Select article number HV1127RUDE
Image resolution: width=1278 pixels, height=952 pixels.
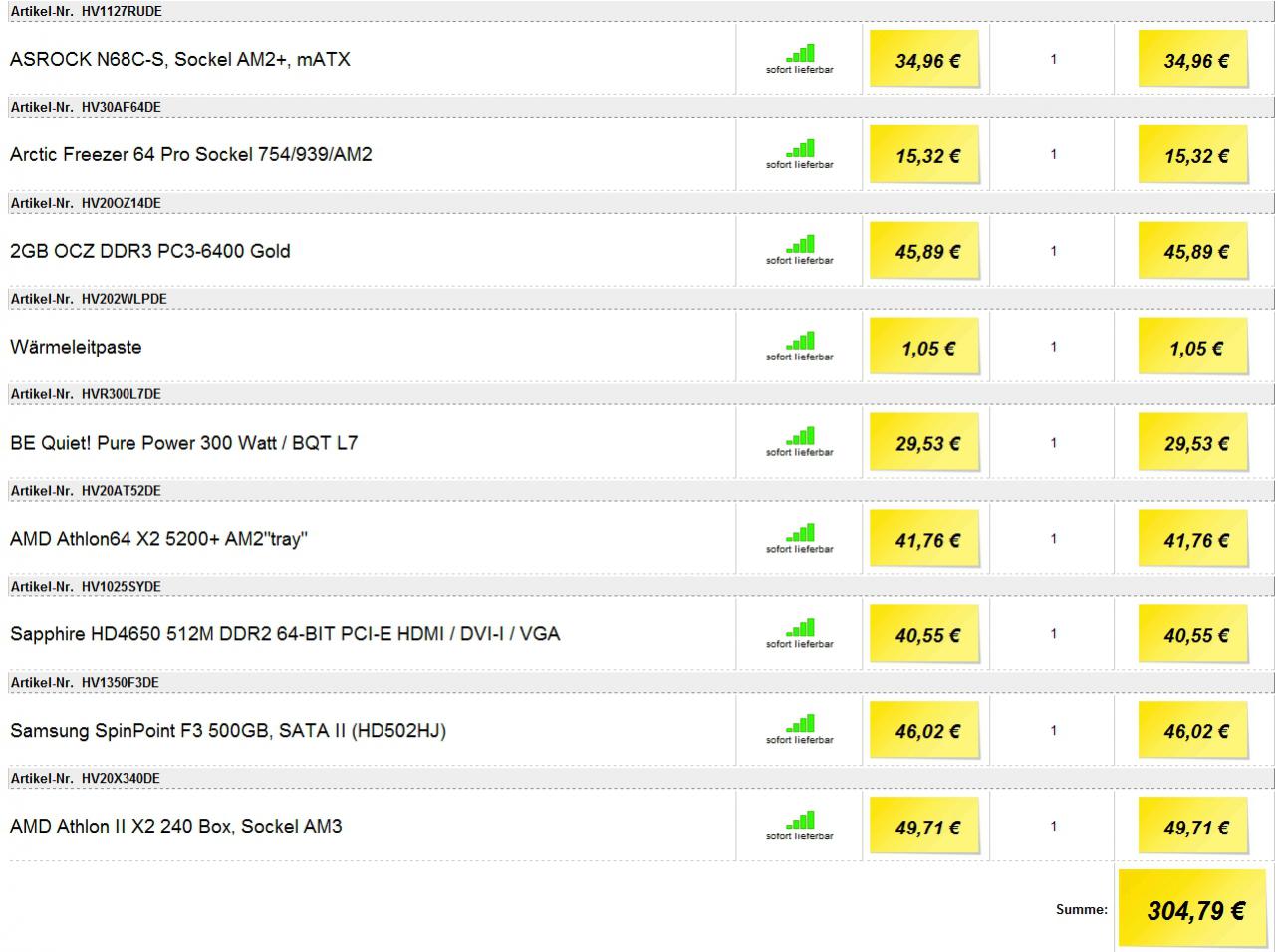pos(122,11)
